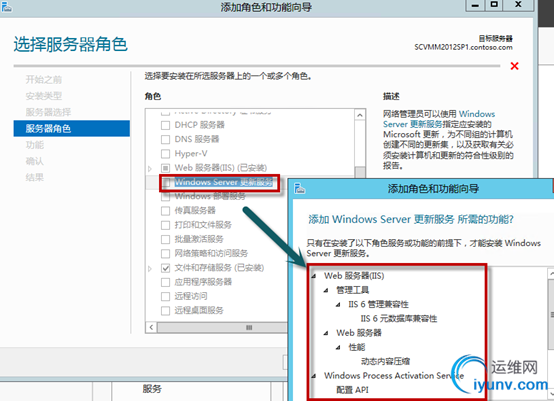Go to the 服务器选择 wizard step
This screenshot has width=554, height=401.
tap(48, 112)
